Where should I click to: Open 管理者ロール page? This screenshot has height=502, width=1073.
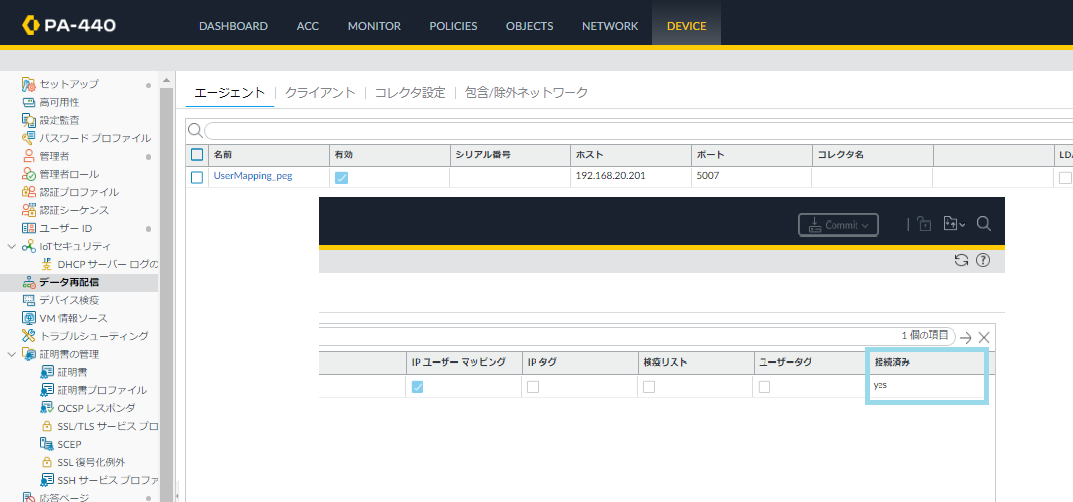tap(68, 174)
